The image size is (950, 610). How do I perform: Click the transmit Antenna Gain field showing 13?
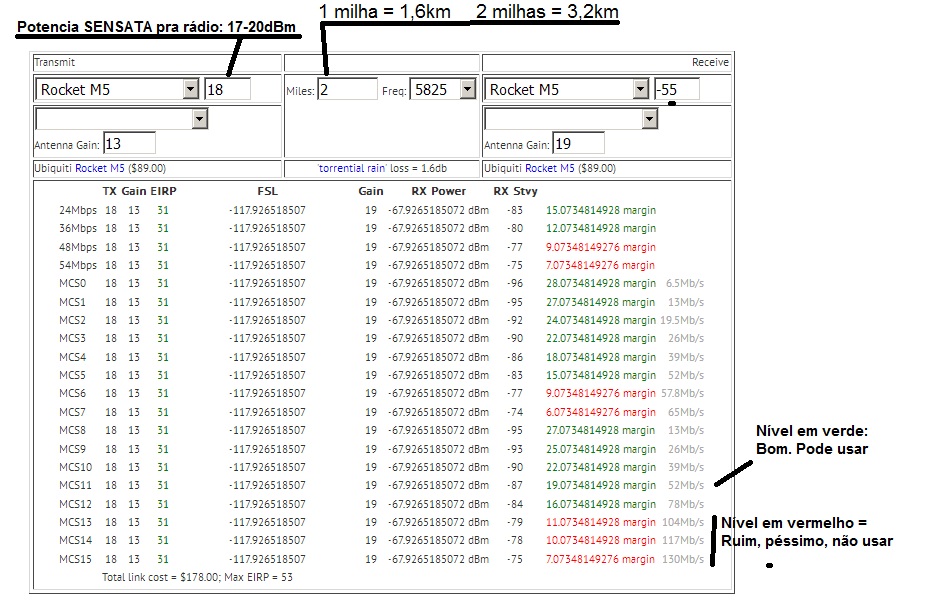pos(129,144)
